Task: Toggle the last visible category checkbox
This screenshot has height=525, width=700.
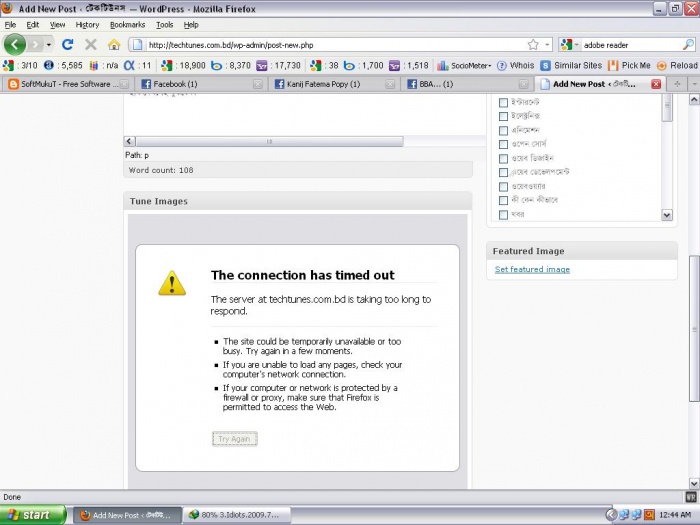Action: 503,214
